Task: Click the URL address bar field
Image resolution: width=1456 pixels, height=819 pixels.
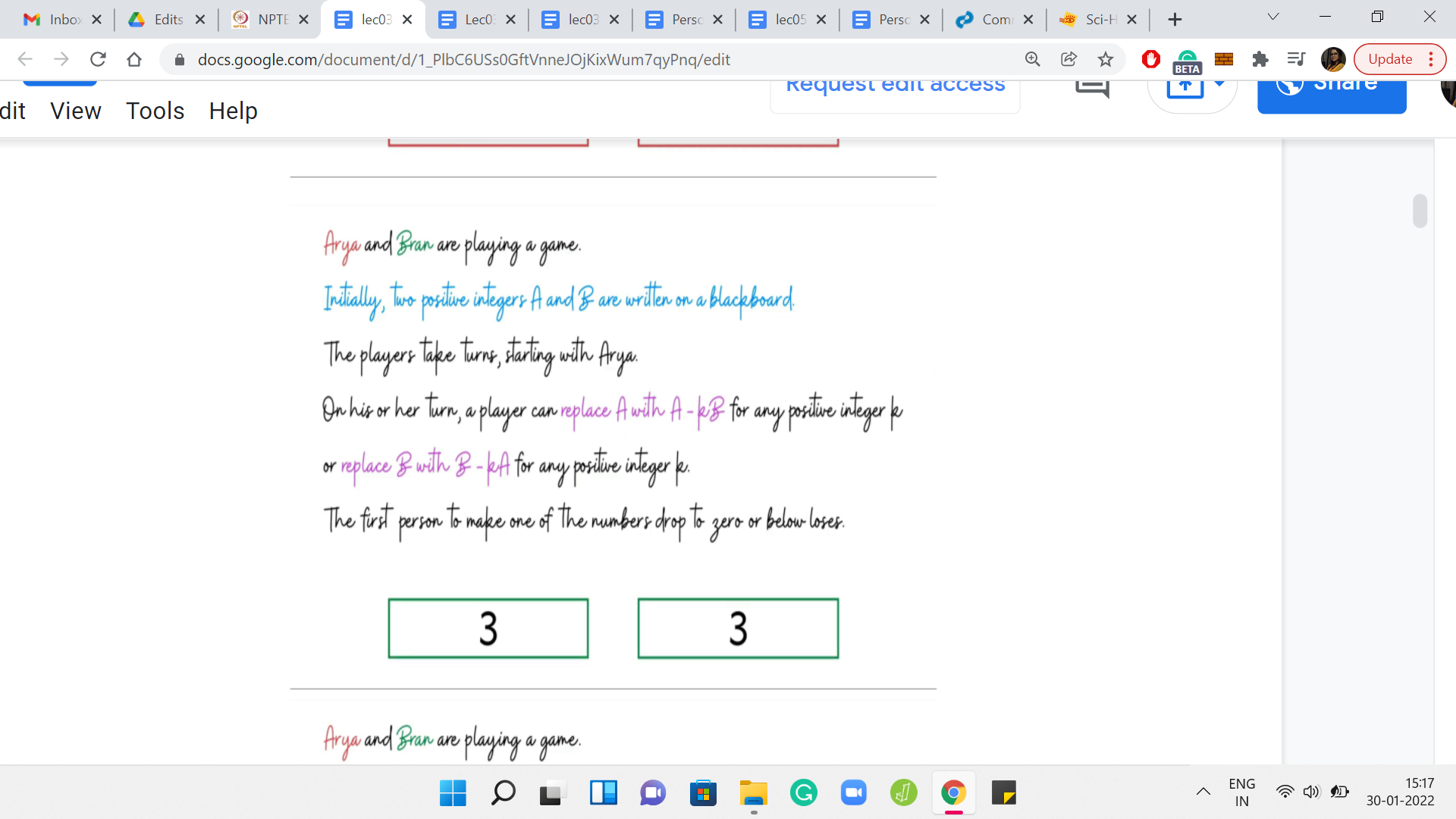Action: point(531,59)
